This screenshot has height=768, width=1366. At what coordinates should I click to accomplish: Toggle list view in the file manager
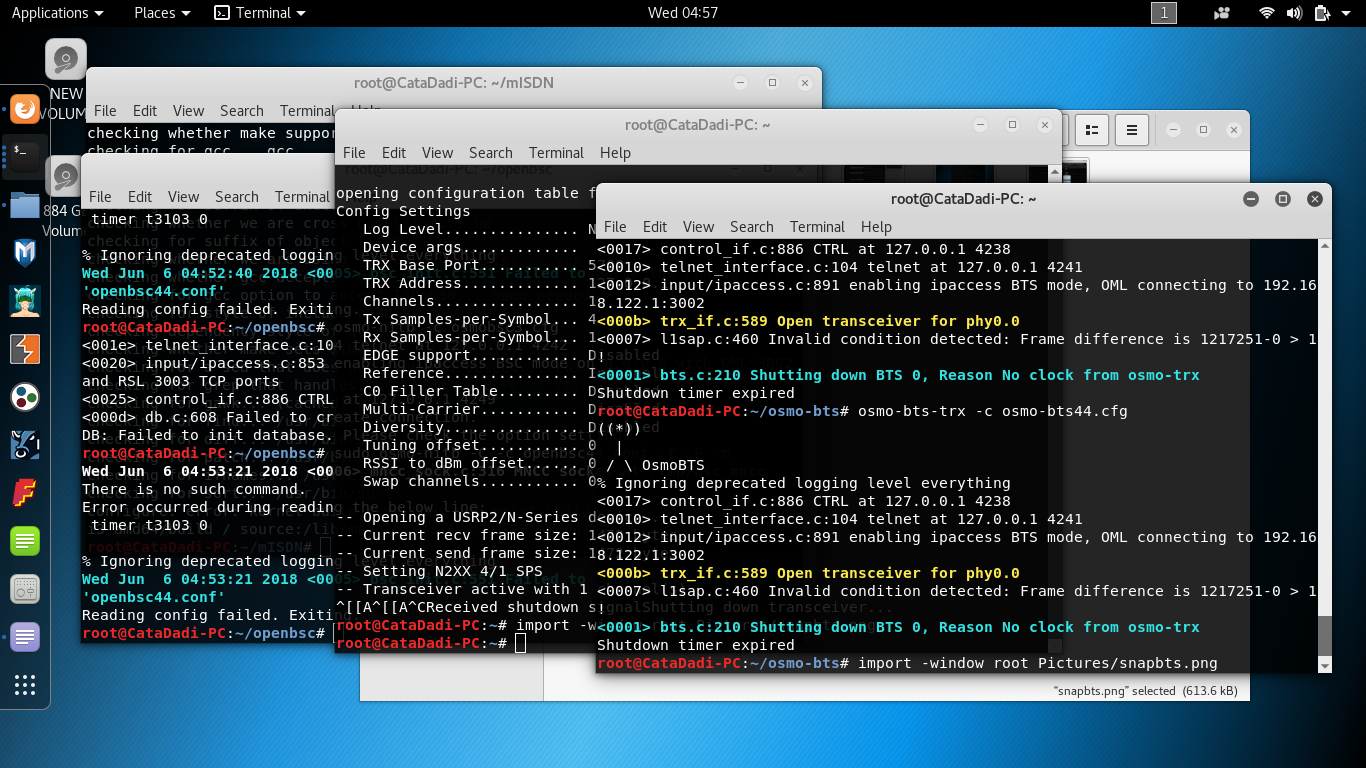pyautogui.click(x=1092, y=130)
